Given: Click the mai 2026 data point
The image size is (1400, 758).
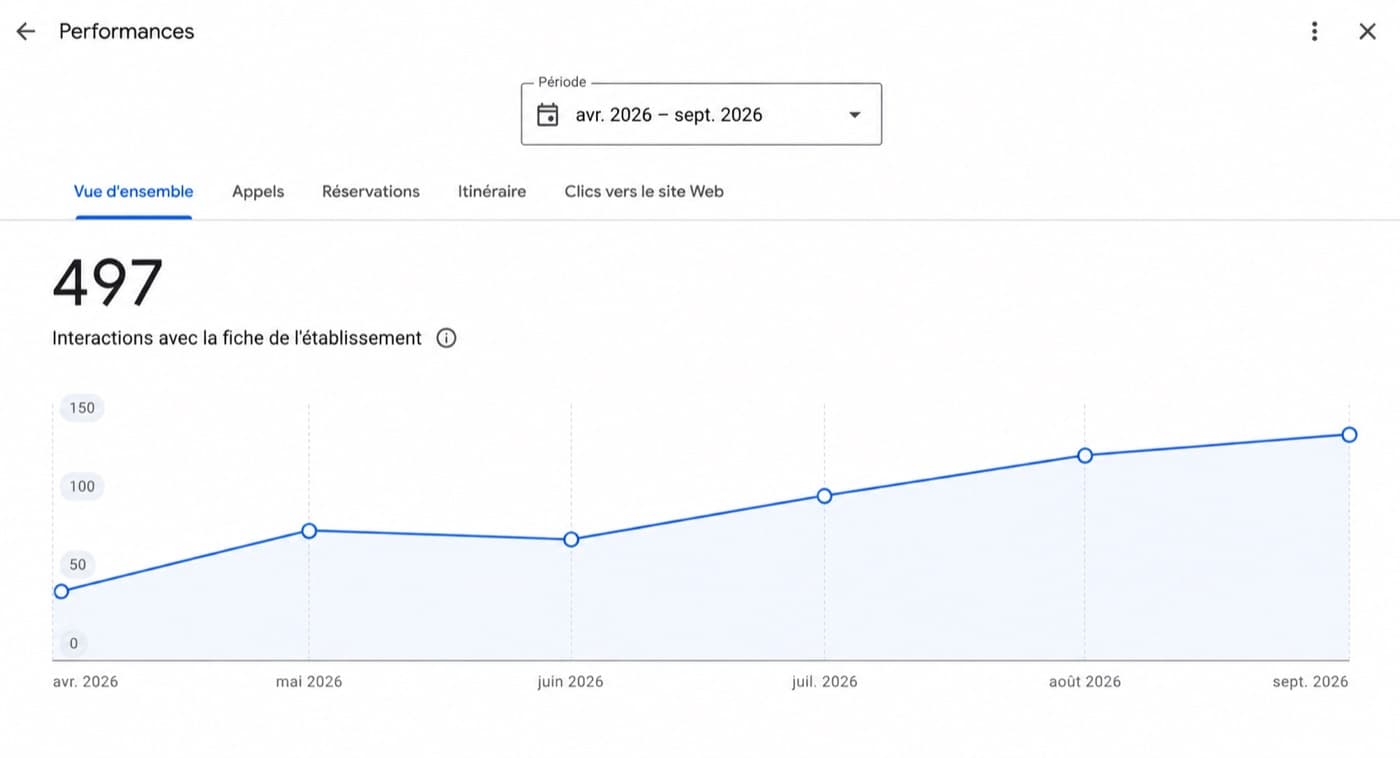Looking at the screenshot, I should (x=309, y=530).
